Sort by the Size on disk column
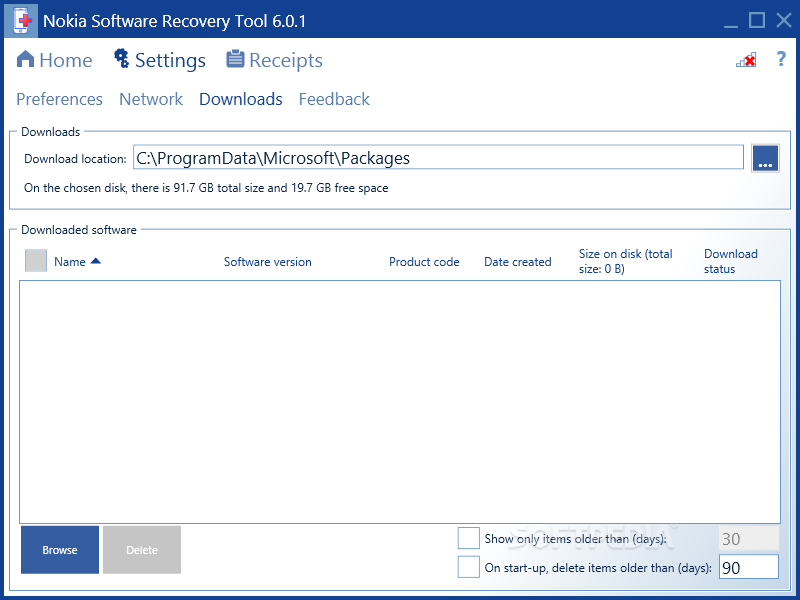Image resolution: width=800 pixels, height=600 pixels. point(626,261)
